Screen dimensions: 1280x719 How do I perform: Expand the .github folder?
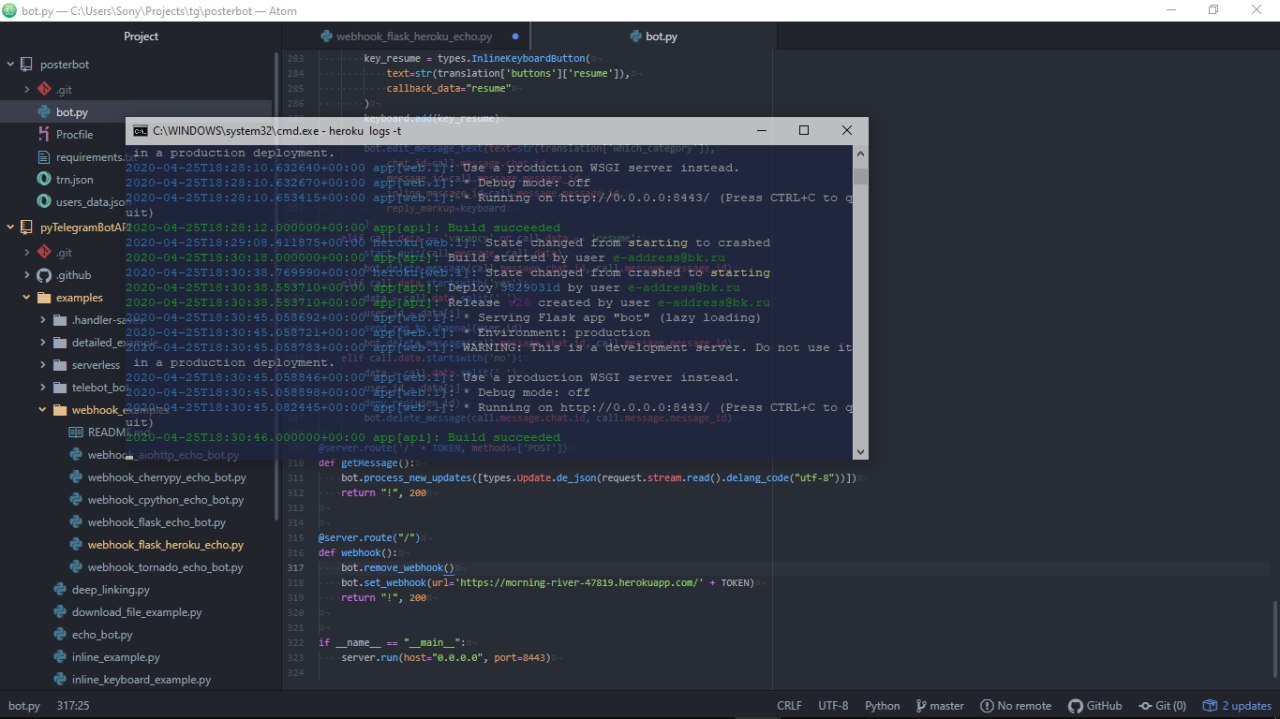pos(28,275)
